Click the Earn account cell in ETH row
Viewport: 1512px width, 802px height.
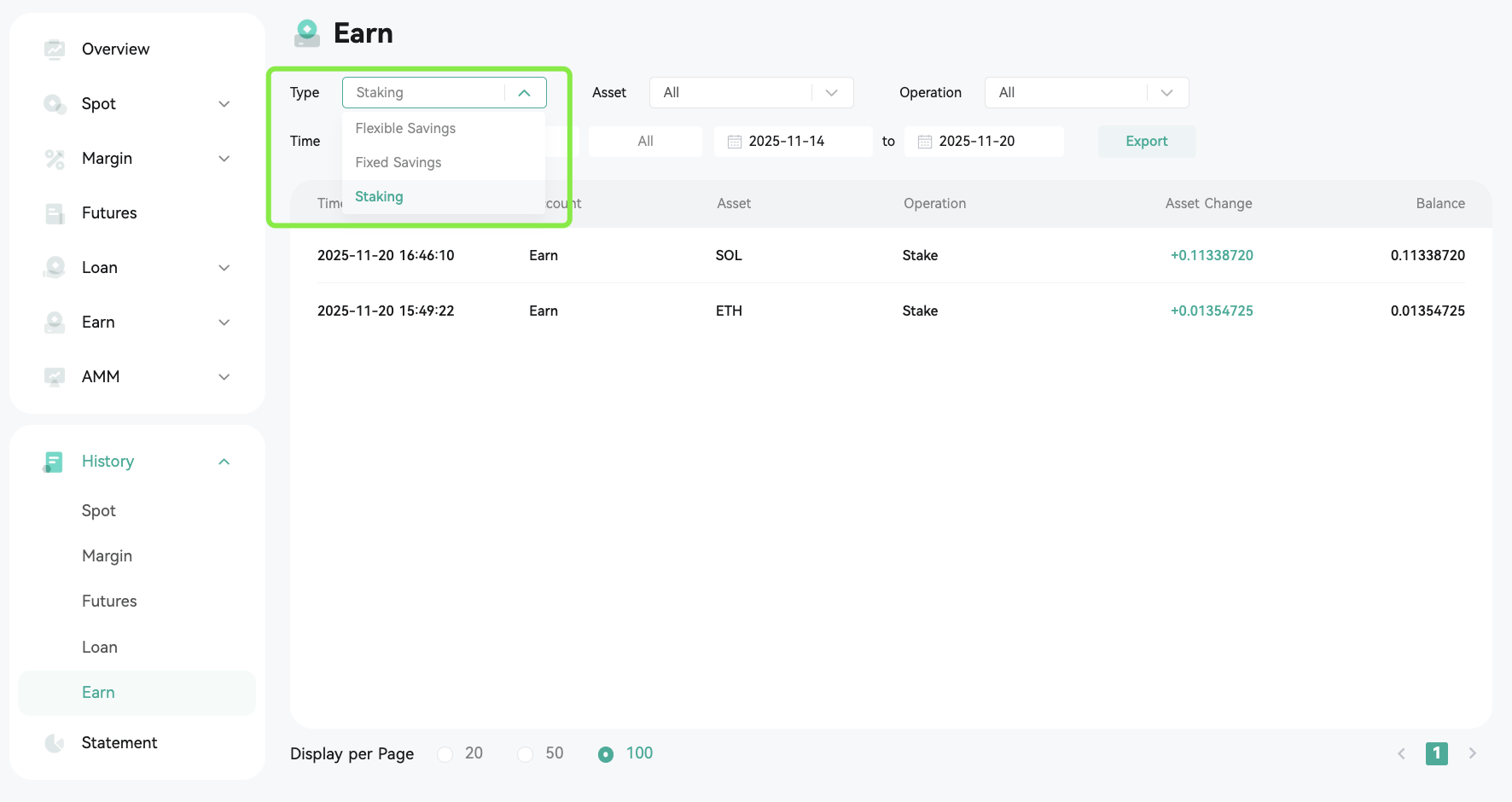point(544,311)
